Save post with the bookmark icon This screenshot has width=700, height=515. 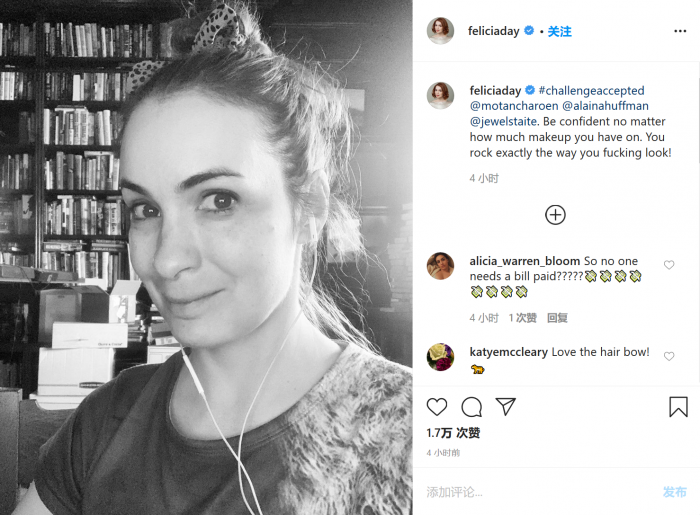pyautogui.click(x=678, y=407)
